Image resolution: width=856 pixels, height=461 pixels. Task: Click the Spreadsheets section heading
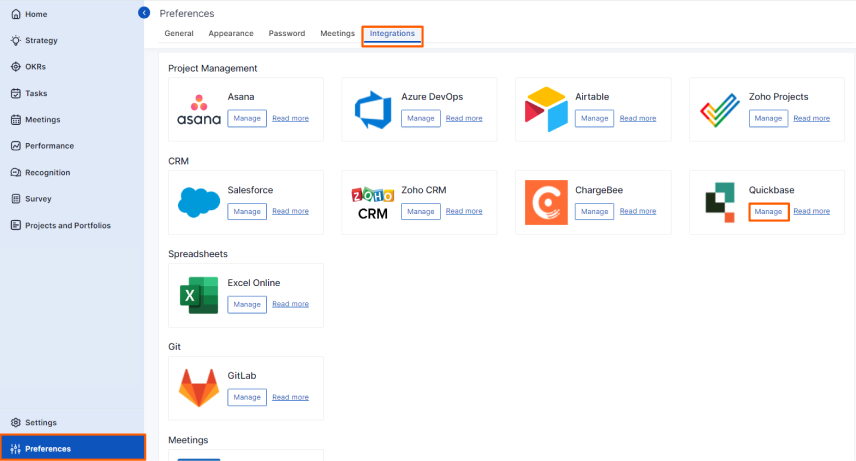pos(198,254)
